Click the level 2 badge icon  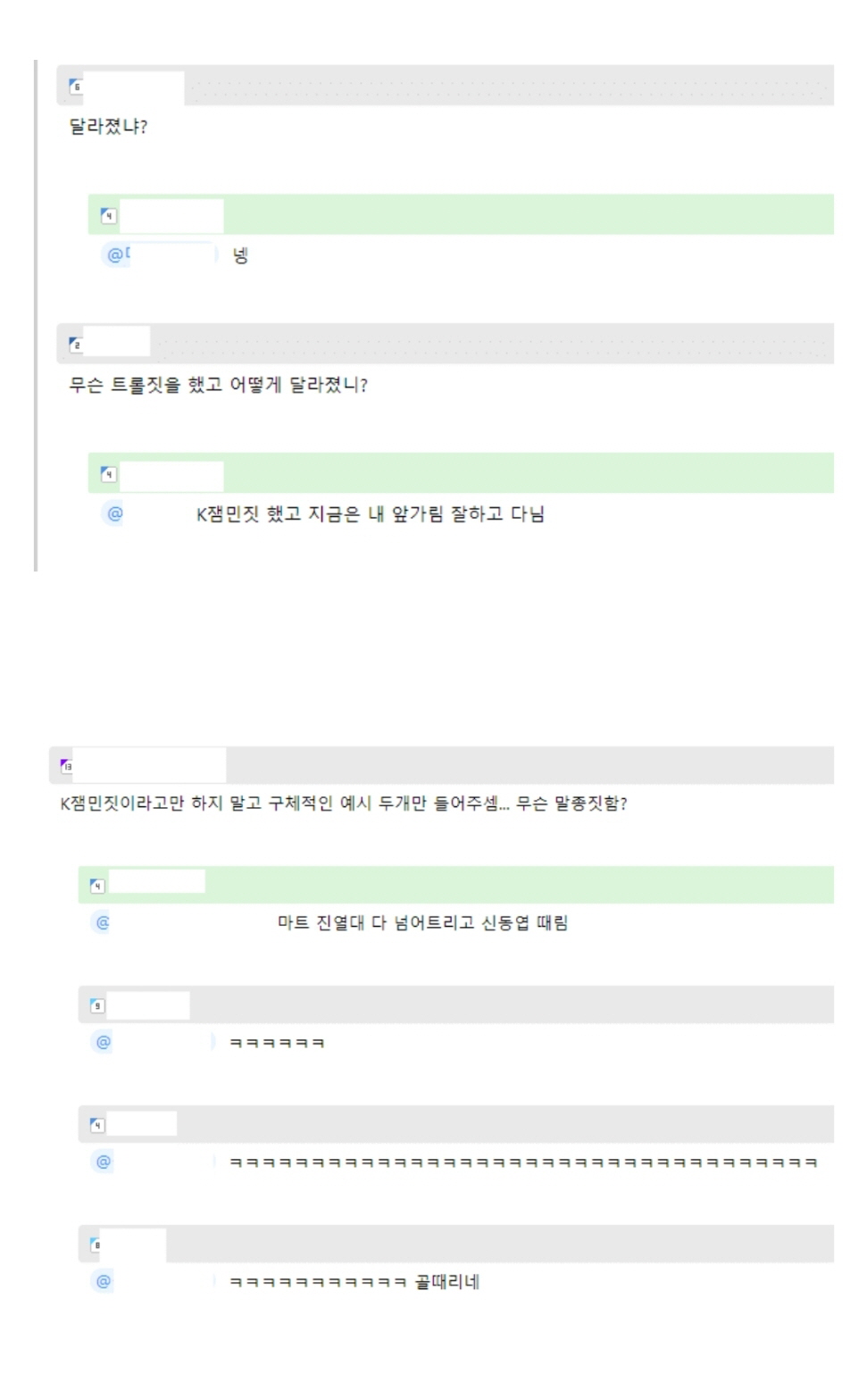point(76,345)
